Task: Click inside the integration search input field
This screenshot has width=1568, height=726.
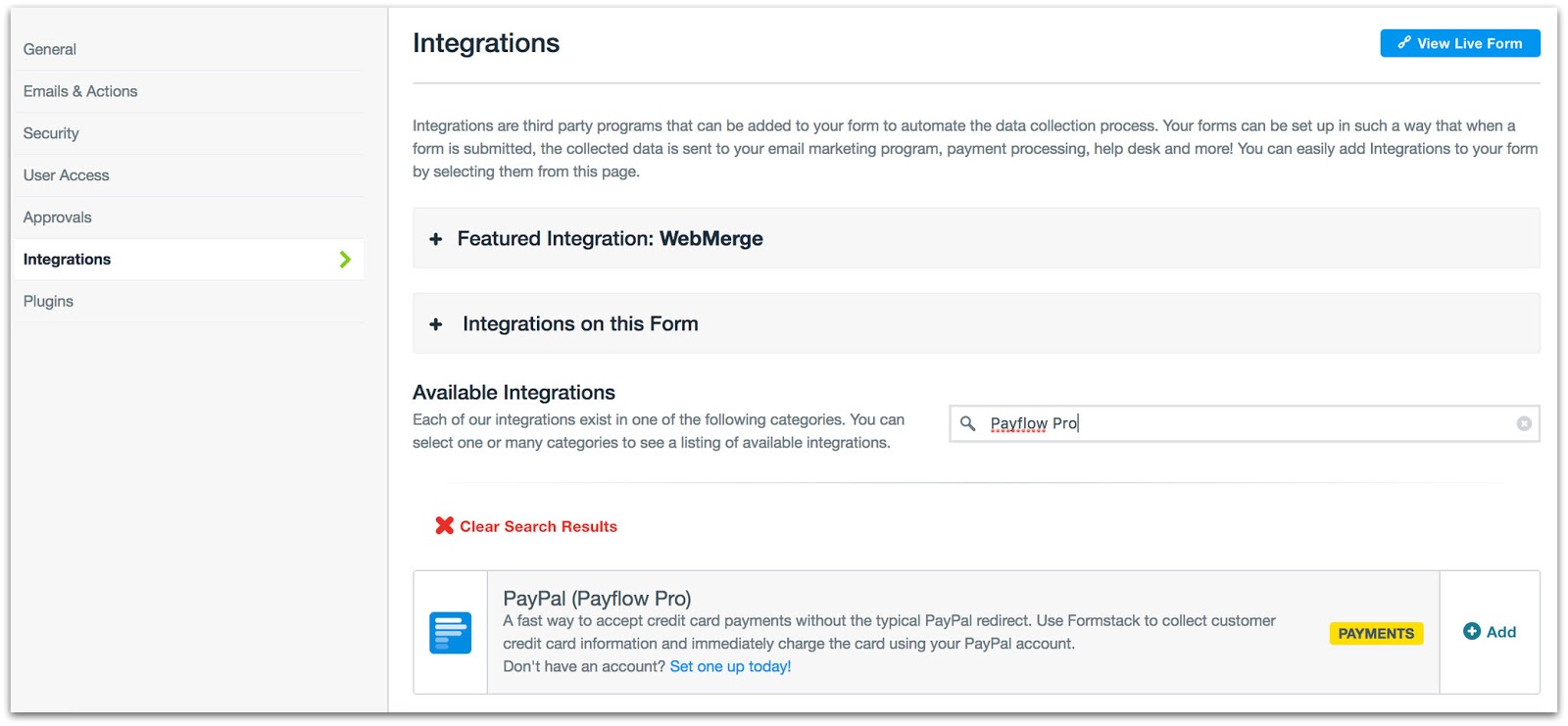Action: point(1176,423)
